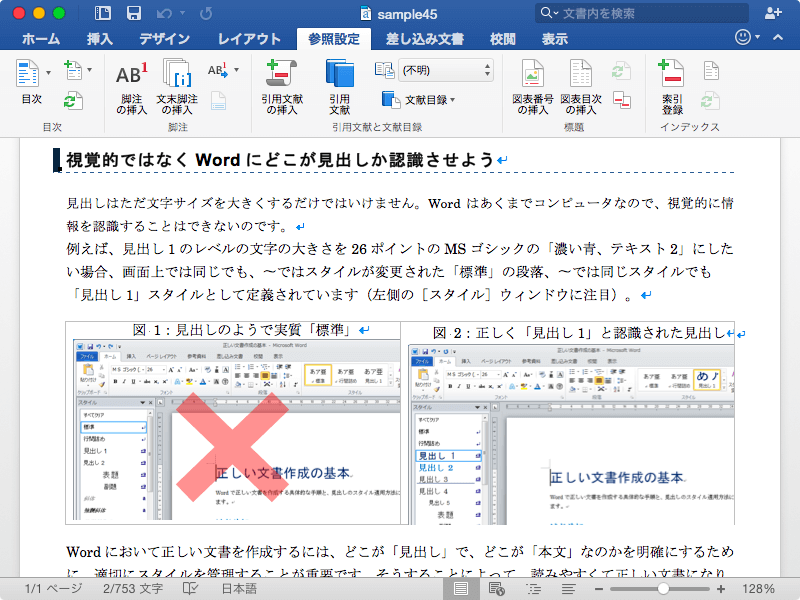Click the 1/1 ページ status indicator
800x600 pixels.
pos(53,588)
